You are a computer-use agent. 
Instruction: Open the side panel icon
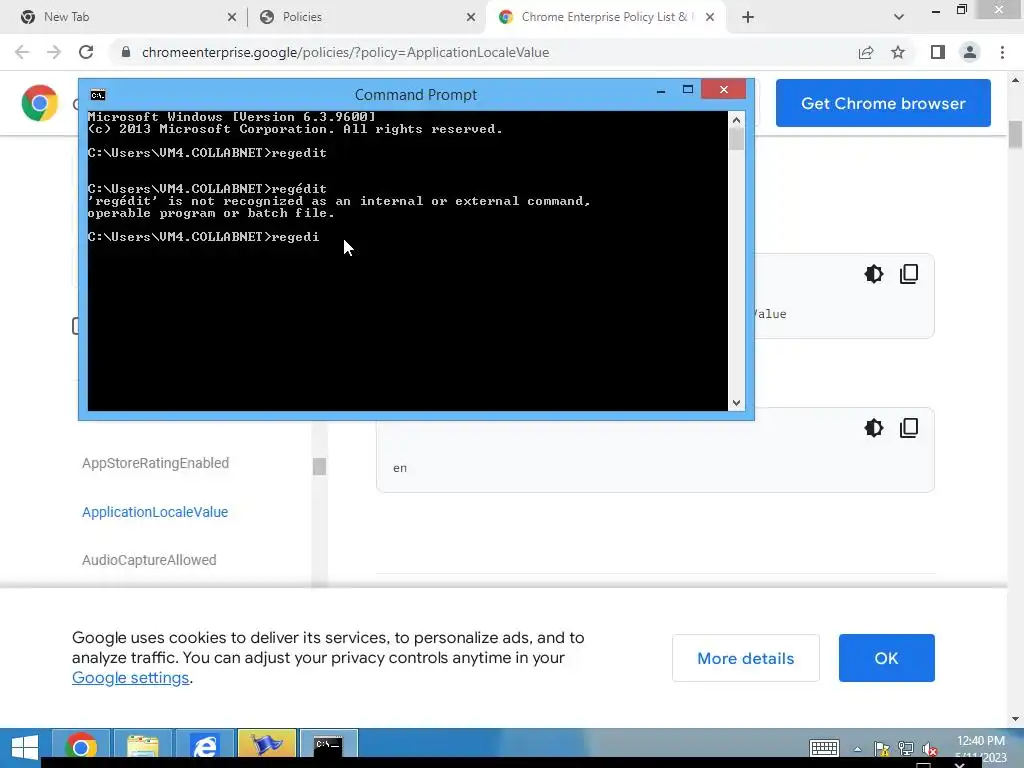[938, 52]
